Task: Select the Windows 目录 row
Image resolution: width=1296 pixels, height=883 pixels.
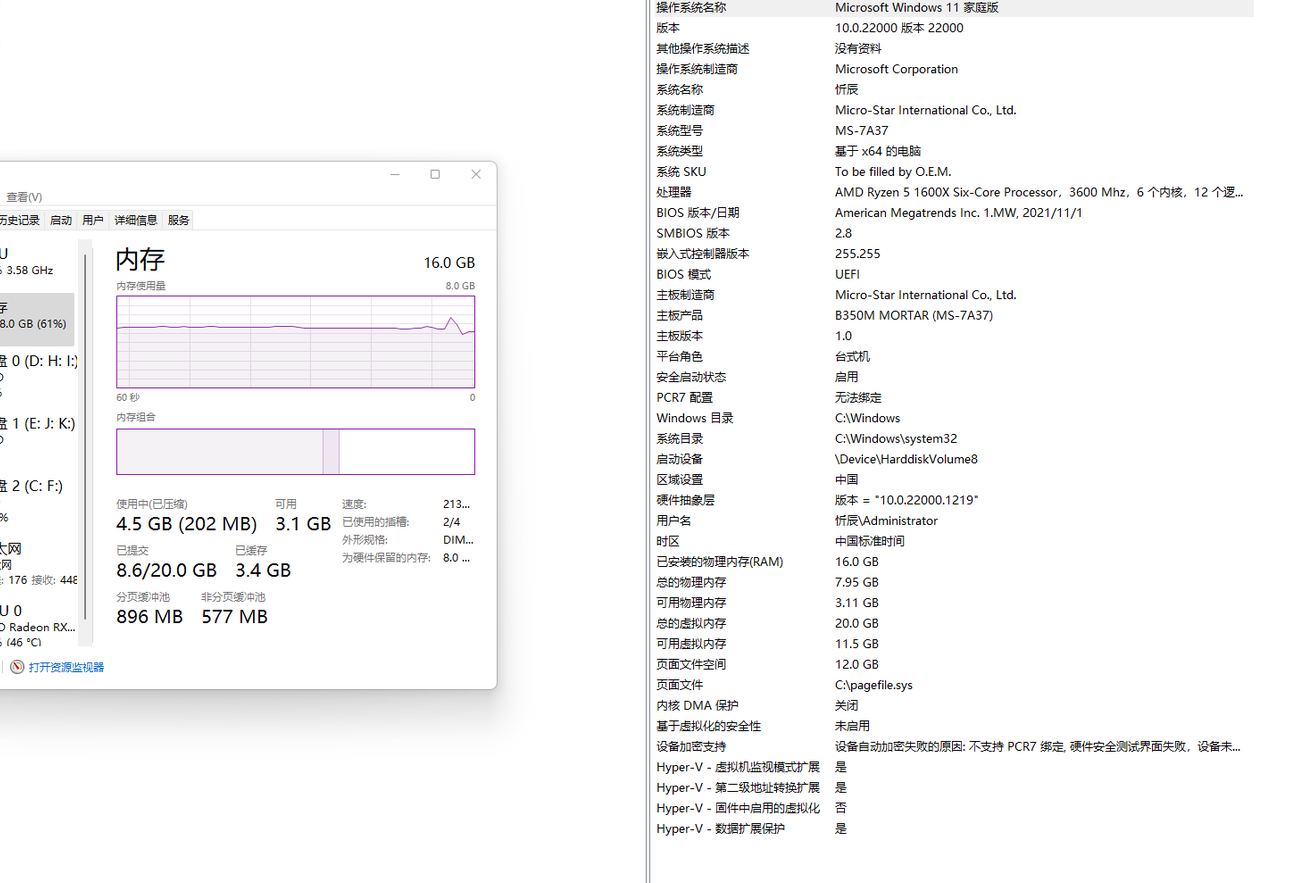Action: tap(952, 418)
